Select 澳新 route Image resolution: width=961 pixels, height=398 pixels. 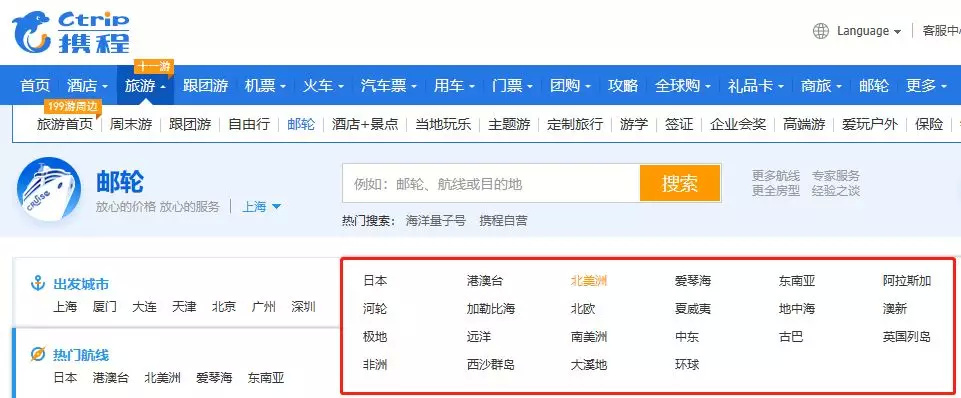895,308
